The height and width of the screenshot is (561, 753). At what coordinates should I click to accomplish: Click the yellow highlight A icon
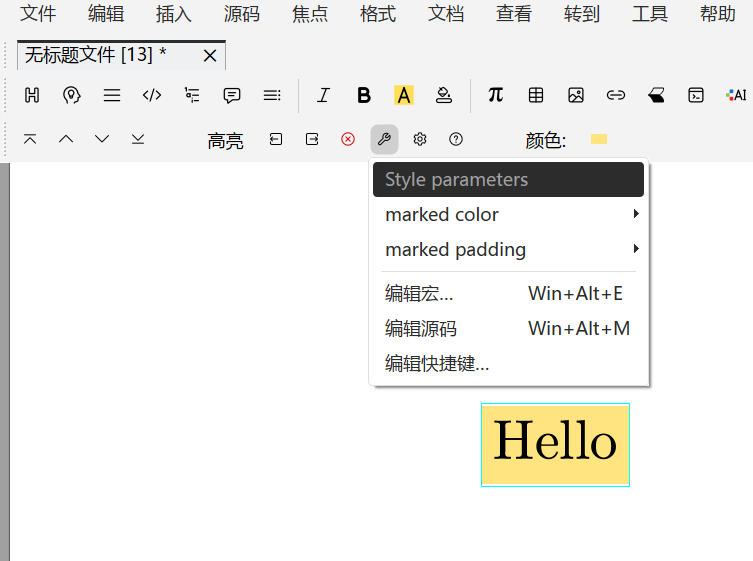404,95
